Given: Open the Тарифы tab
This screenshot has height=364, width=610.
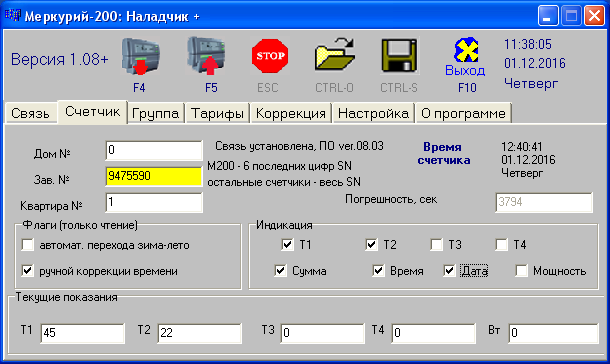Looking at the screenshot, I should [x=217, y=114].
